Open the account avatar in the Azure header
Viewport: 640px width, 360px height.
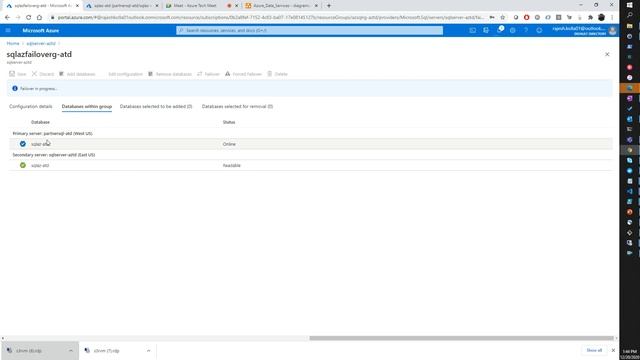click(x=612, y=31)
